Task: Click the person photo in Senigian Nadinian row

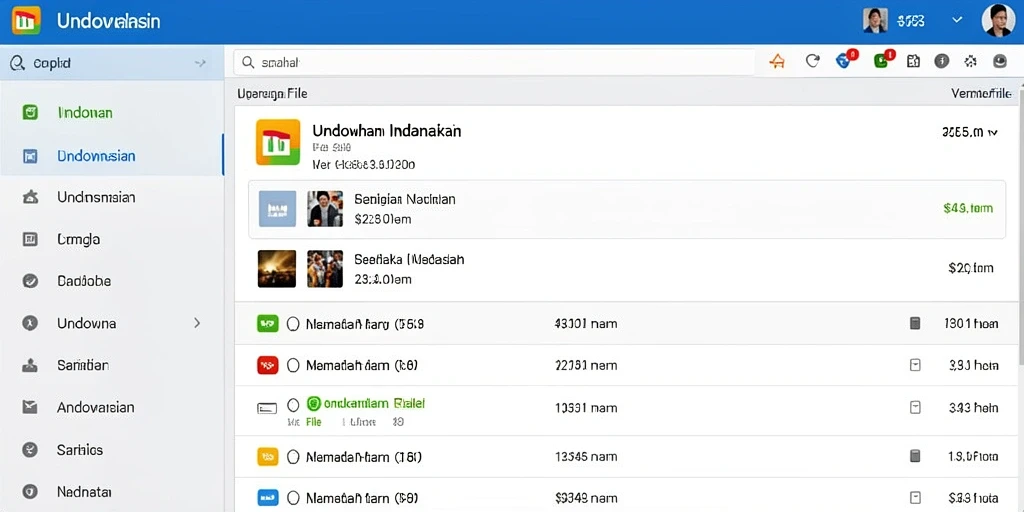Action: [x=325, y=209]
